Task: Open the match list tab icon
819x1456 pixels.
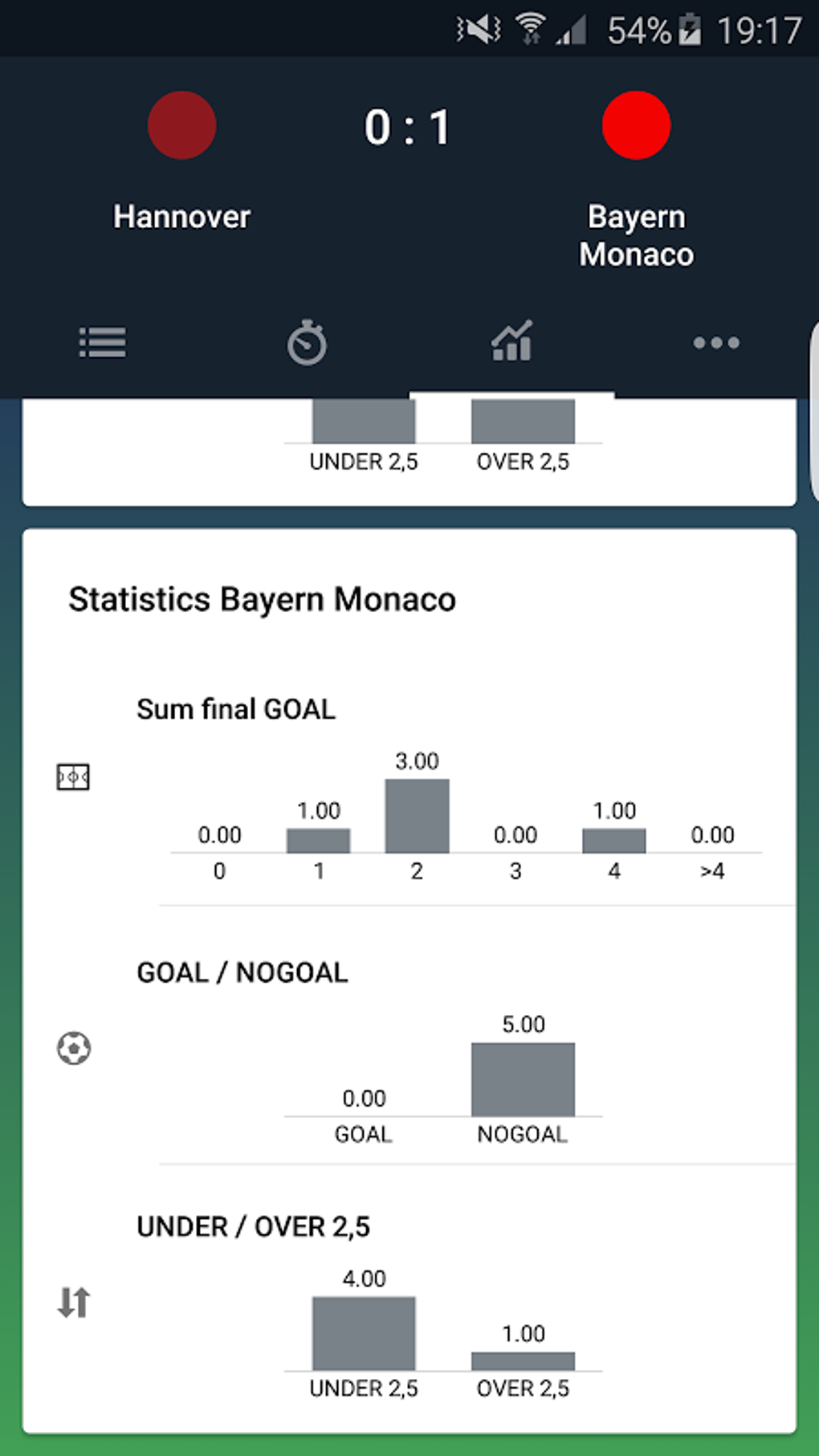Action: [x=103, y=343]
